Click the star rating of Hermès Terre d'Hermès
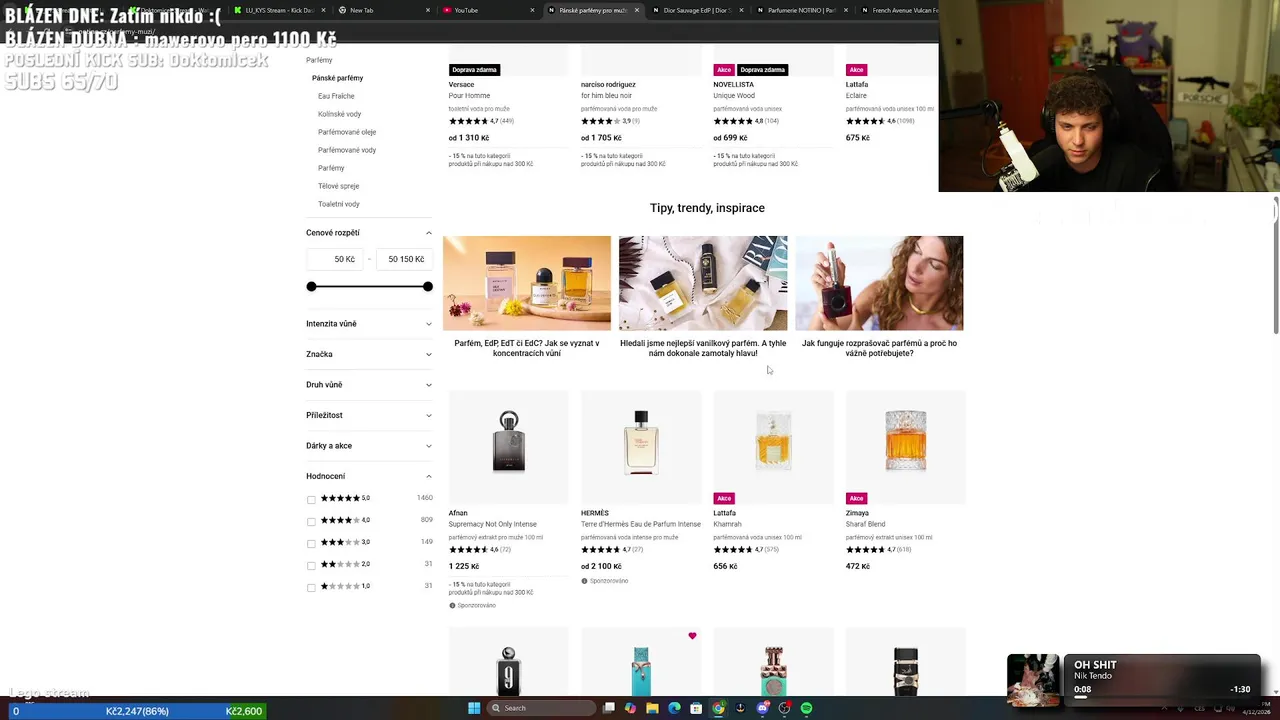This screenshot has width=1280, height=720. [600, 549]
